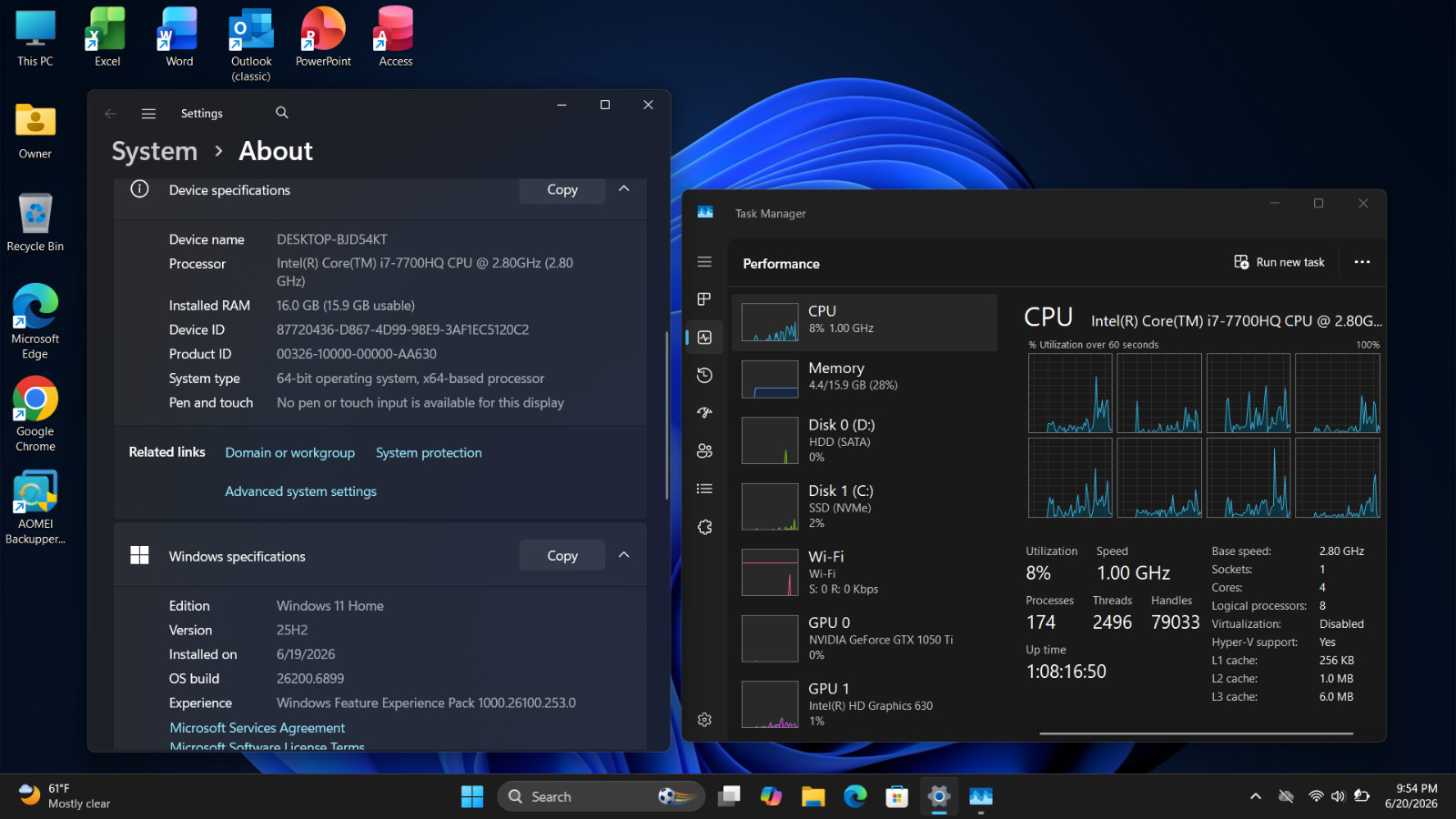
Task: Click the Task Manager horizontal scrollbar
Action: click(x=1196, y=733)
